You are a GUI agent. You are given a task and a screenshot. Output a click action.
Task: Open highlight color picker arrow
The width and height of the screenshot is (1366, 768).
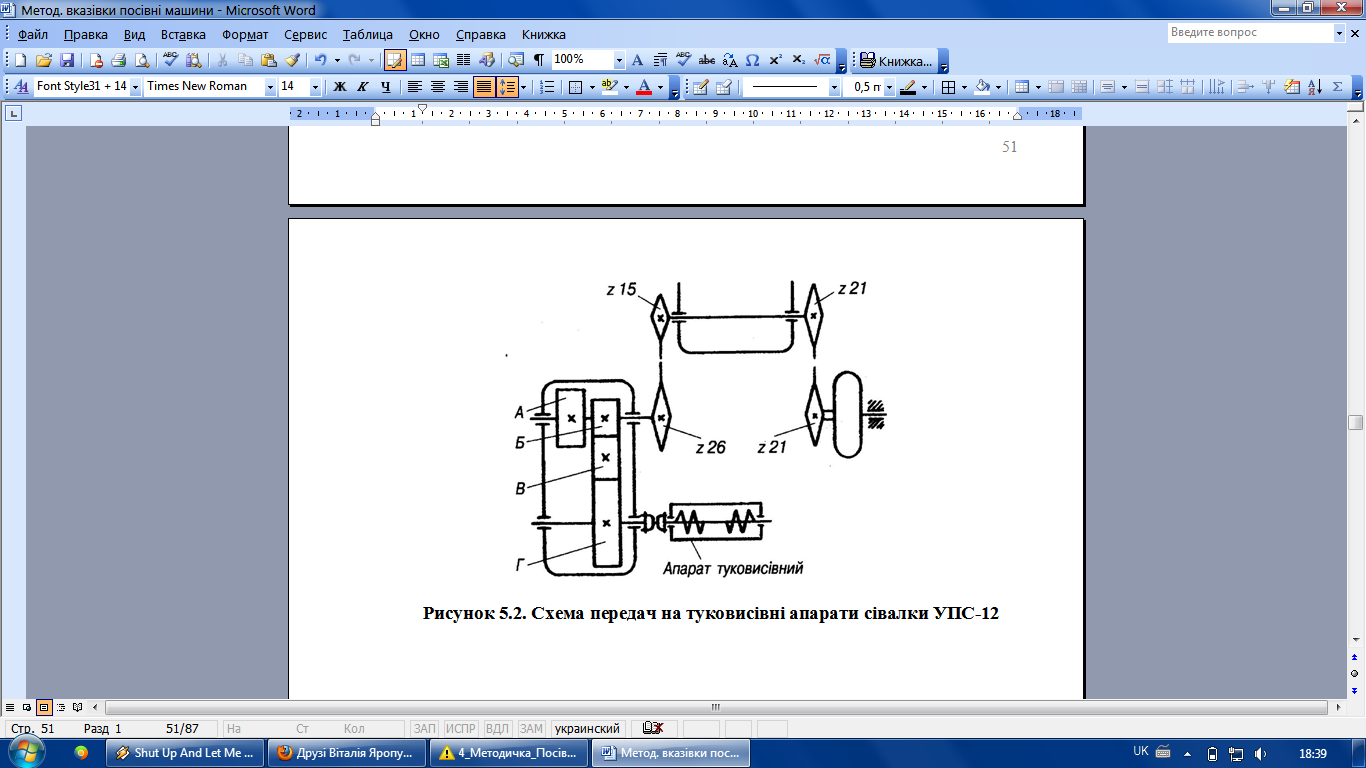627,87
